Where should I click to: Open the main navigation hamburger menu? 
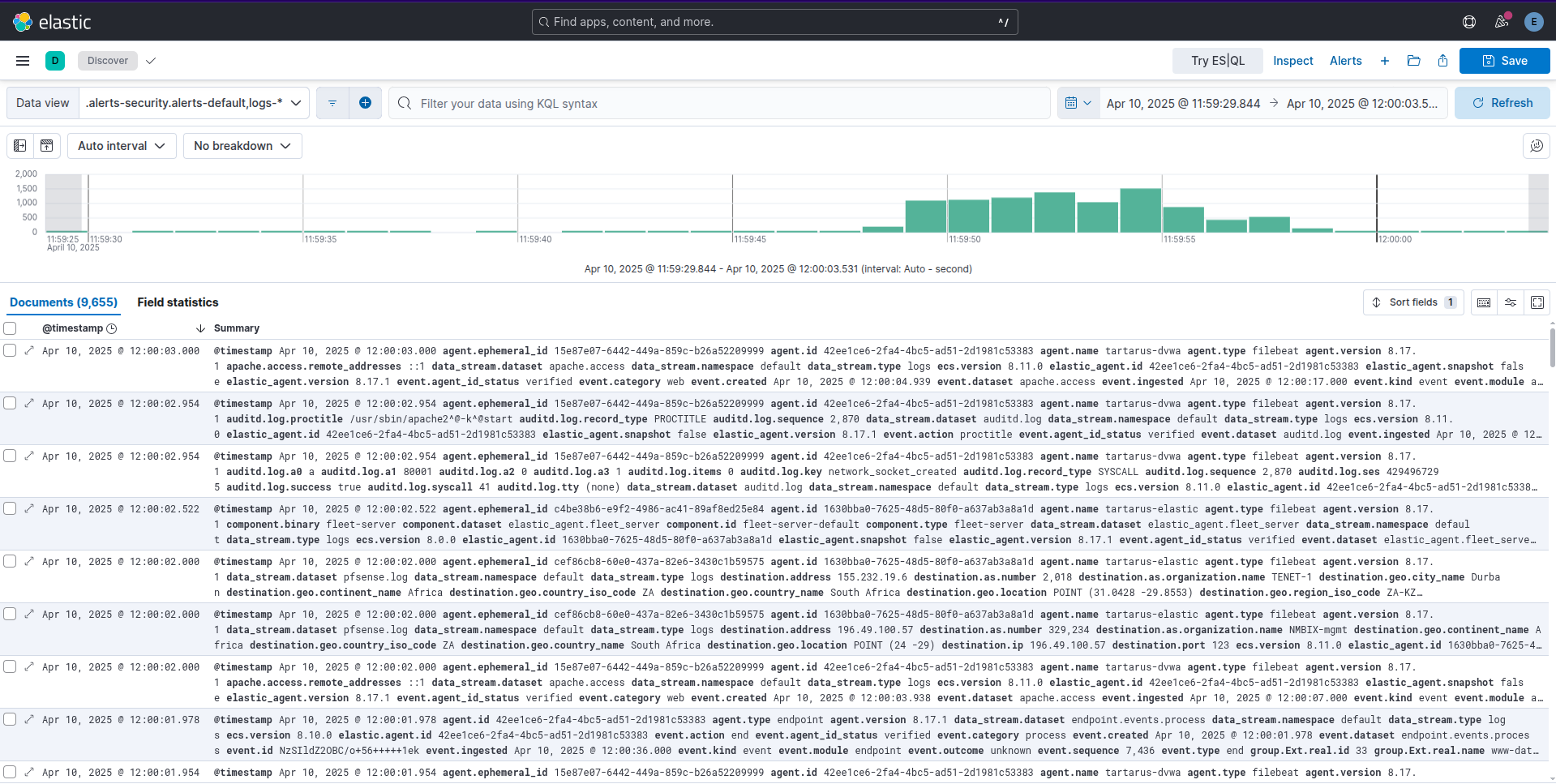[23, 61]
